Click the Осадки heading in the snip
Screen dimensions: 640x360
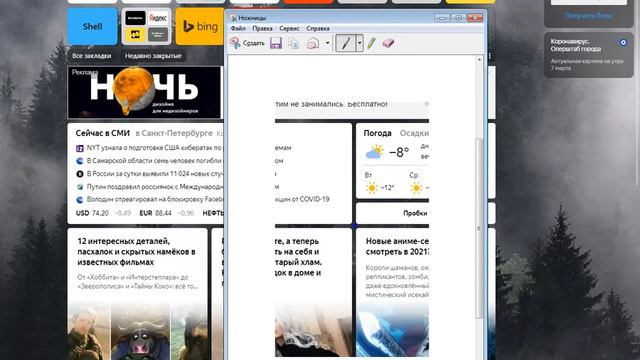(x=414, y=133)
